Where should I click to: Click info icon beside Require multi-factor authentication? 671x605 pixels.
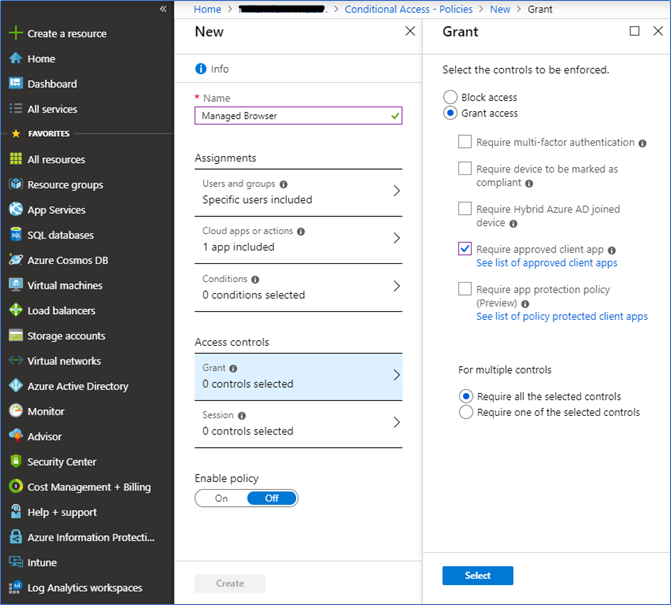click(x=642, y=143)
